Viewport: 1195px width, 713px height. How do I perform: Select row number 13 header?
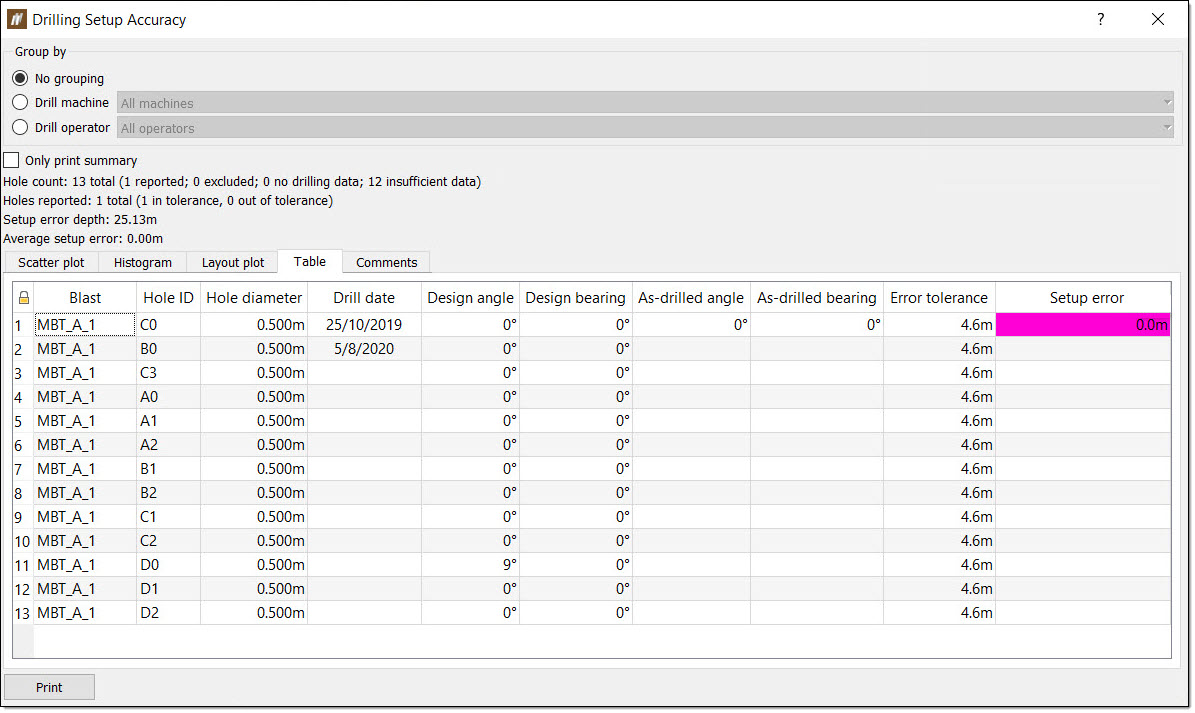click(x=23, y=612)
